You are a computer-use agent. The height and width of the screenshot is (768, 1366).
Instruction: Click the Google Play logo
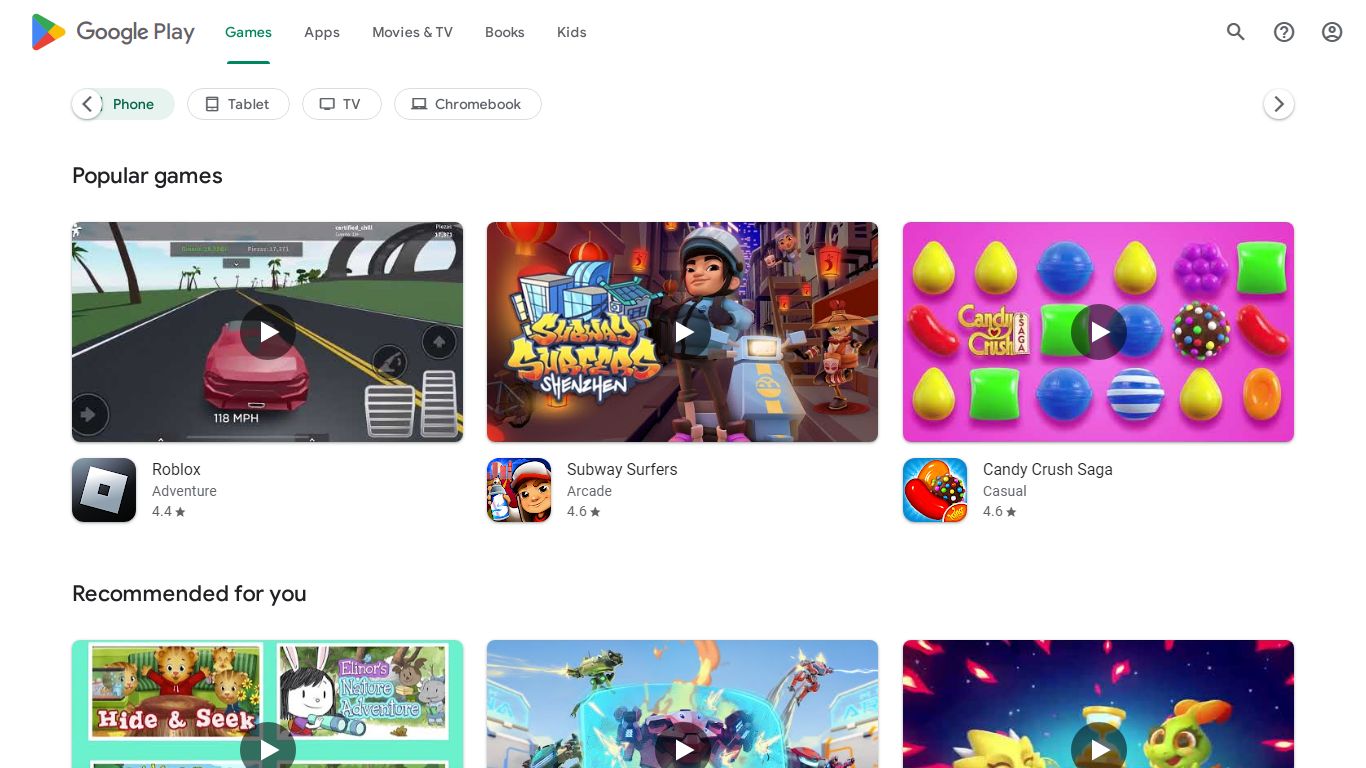(113, 32)
